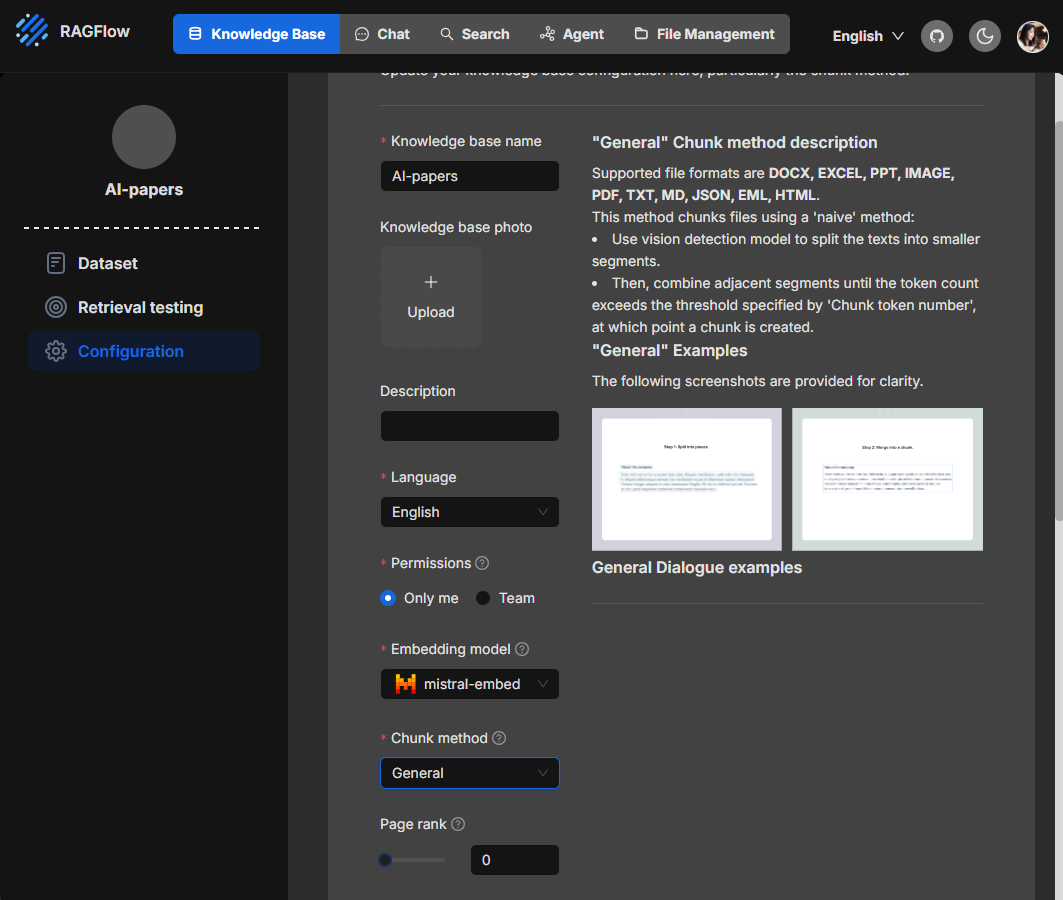Open the Chat section icon
This screenshot has width=1063, height=900.
[360, 34]
